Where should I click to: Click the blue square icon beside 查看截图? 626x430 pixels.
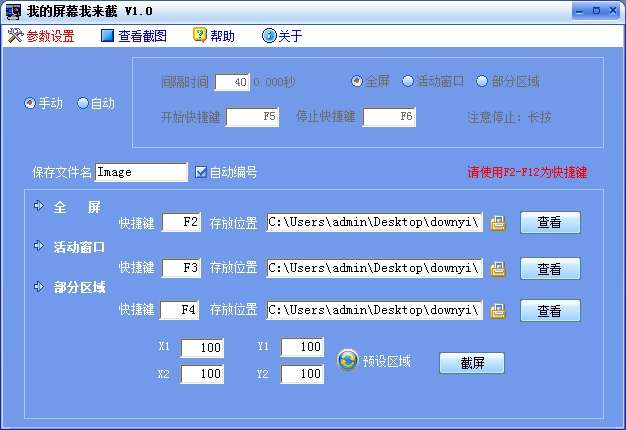click(x=107, y=36)
